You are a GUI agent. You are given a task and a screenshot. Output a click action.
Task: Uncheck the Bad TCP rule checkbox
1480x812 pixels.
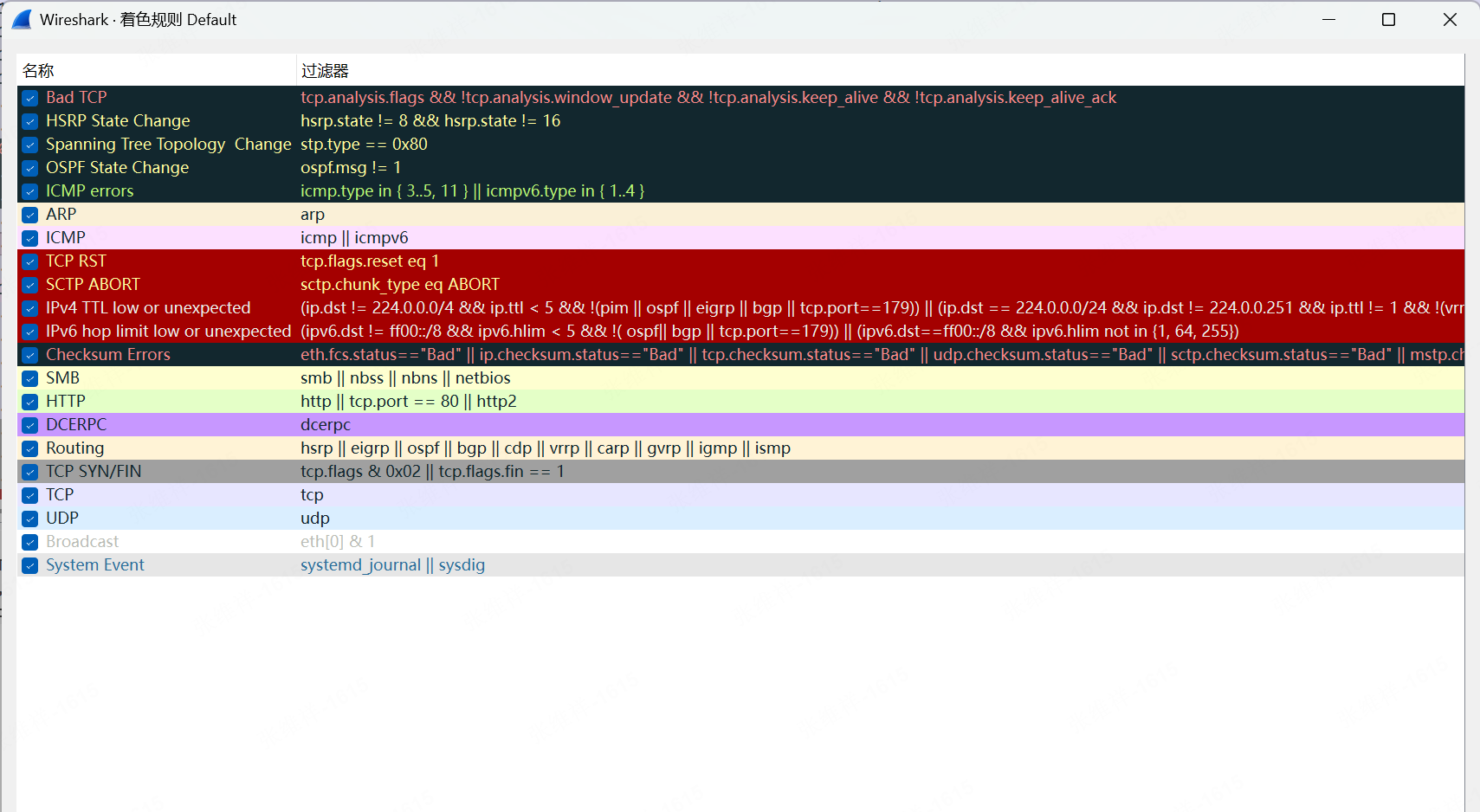pos(30,98)
